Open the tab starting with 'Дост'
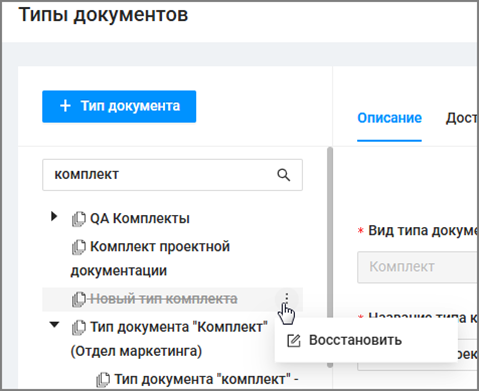 pyautogui.click(x=462, y=118)
